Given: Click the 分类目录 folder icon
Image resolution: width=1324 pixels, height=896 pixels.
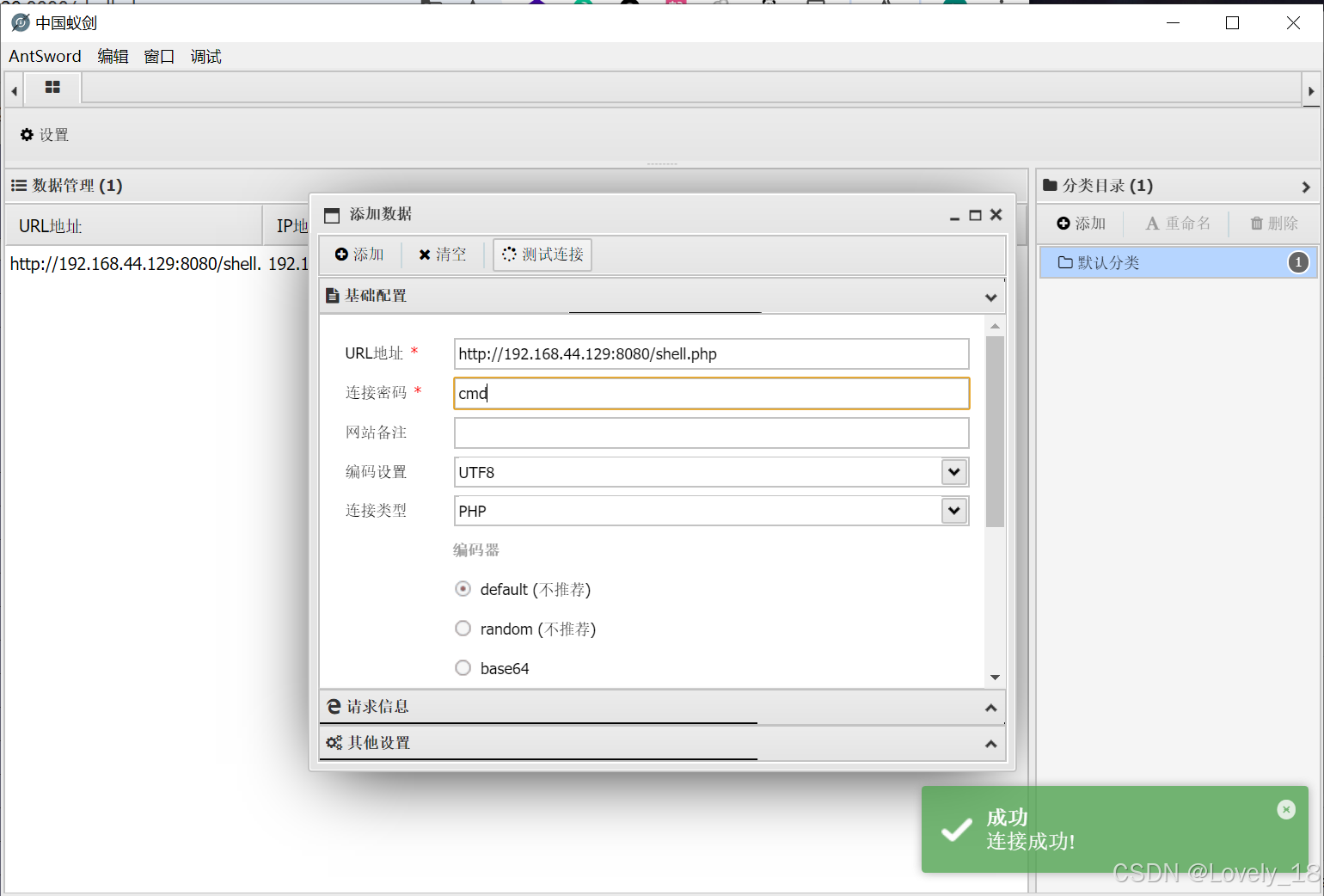Looking at the screenshot, I should (1050, 185).
